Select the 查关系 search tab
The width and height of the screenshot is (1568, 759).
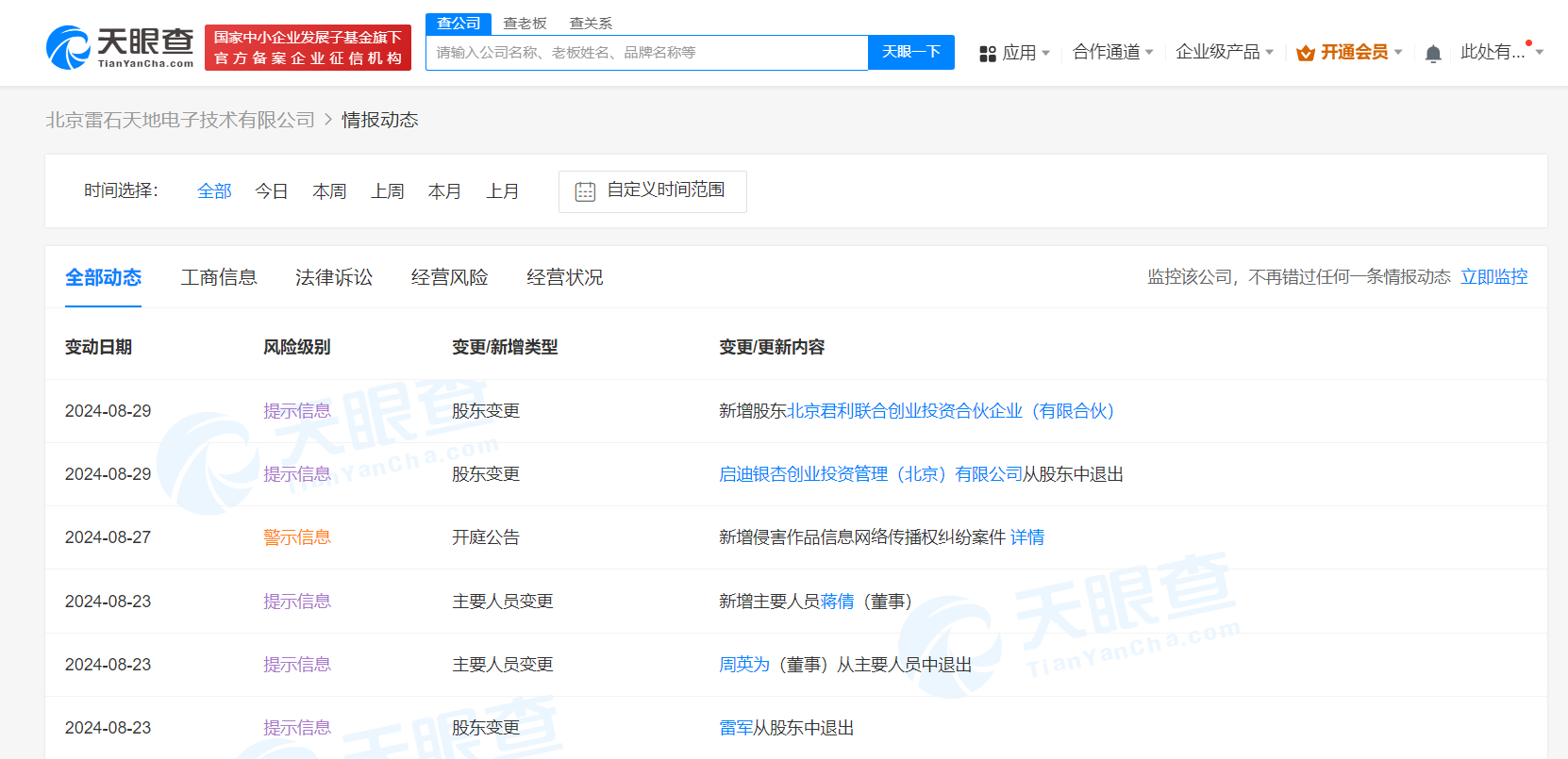pyautogui.click(x=591, y=24)
